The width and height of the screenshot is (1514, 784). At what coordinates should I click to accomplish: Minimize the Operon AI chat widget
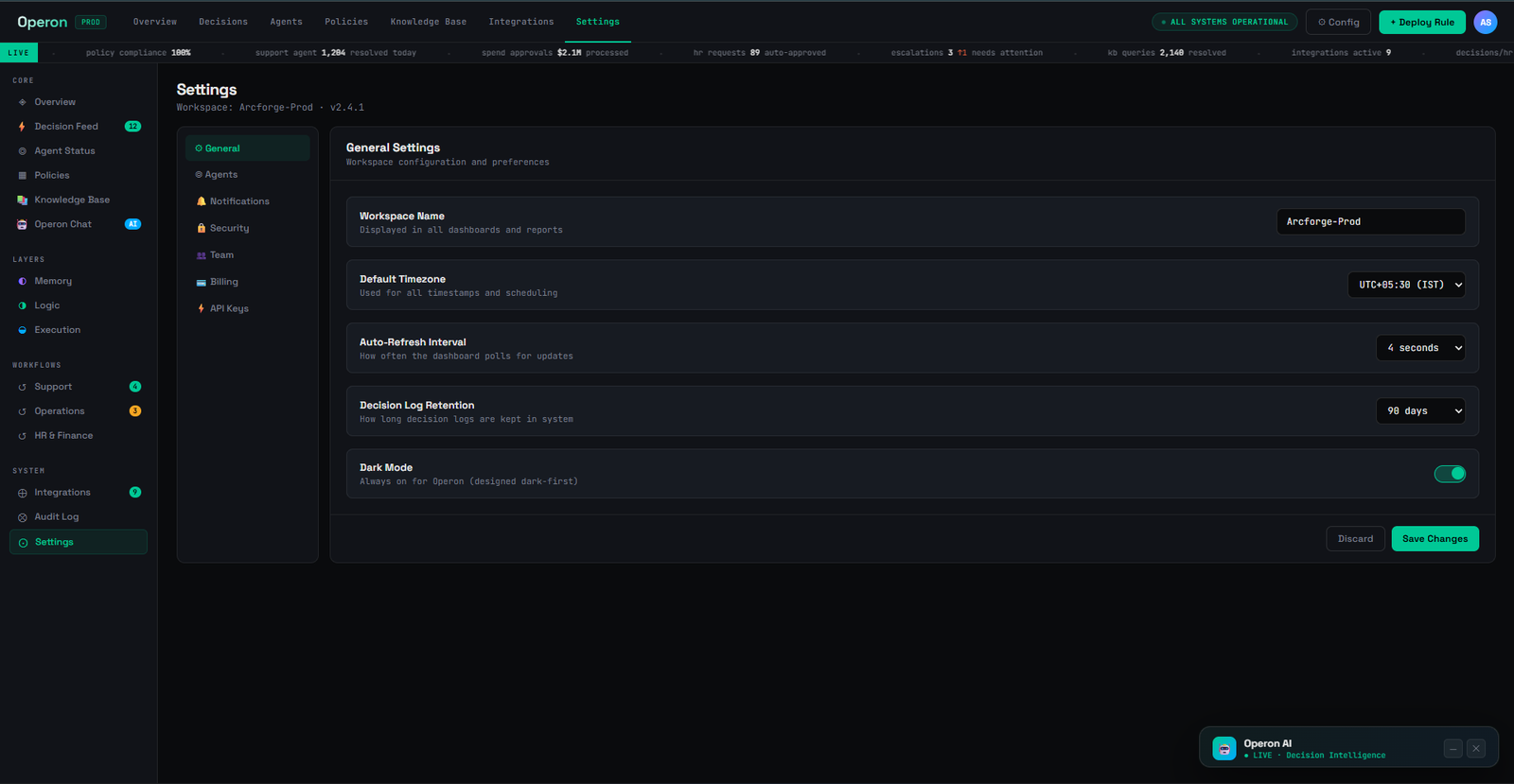point(1453,749)
